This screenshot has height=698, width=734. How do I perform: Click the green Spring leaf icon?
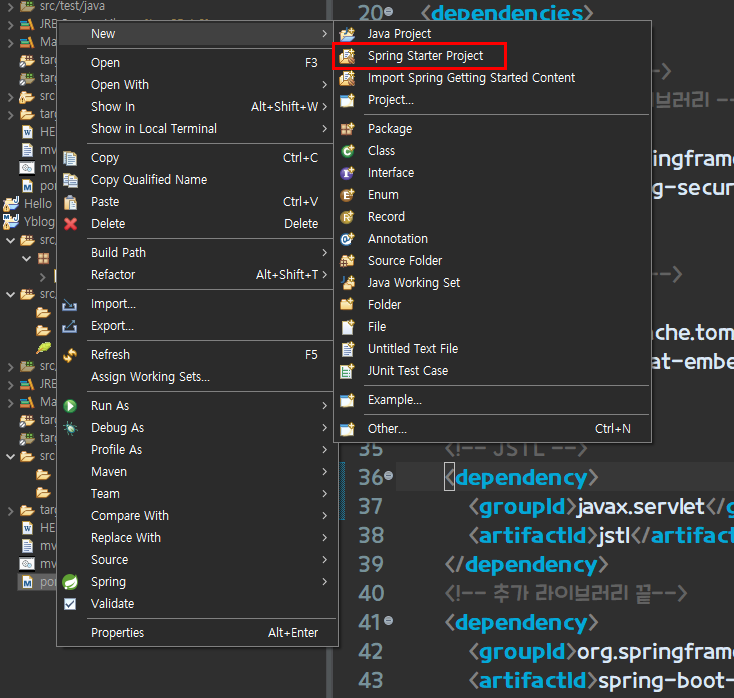70,582
